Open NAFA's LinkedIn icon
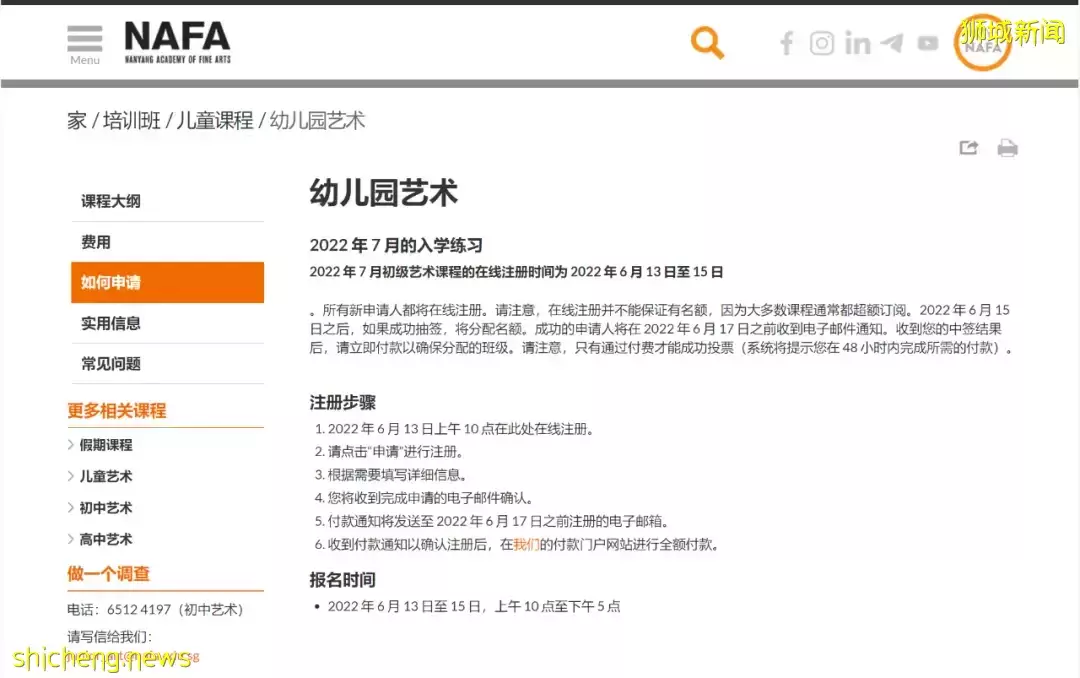 point(857,43)
